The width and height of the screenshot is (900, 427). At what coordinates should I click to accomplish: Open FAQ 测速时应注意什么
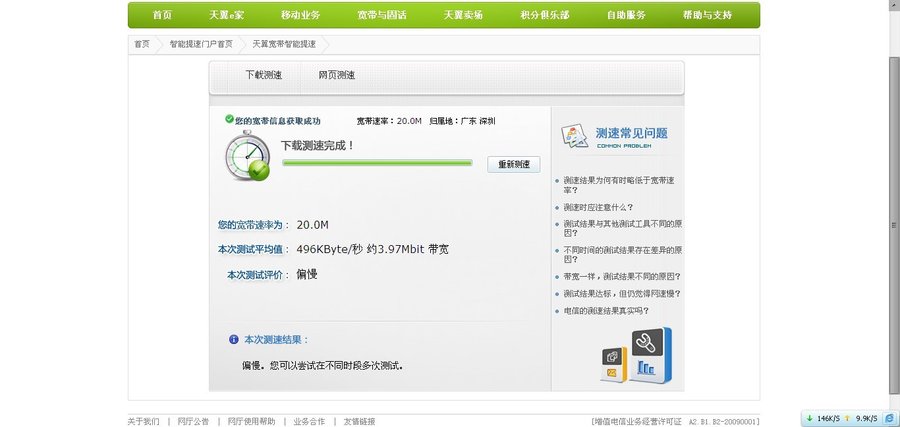tap(598, 207)
